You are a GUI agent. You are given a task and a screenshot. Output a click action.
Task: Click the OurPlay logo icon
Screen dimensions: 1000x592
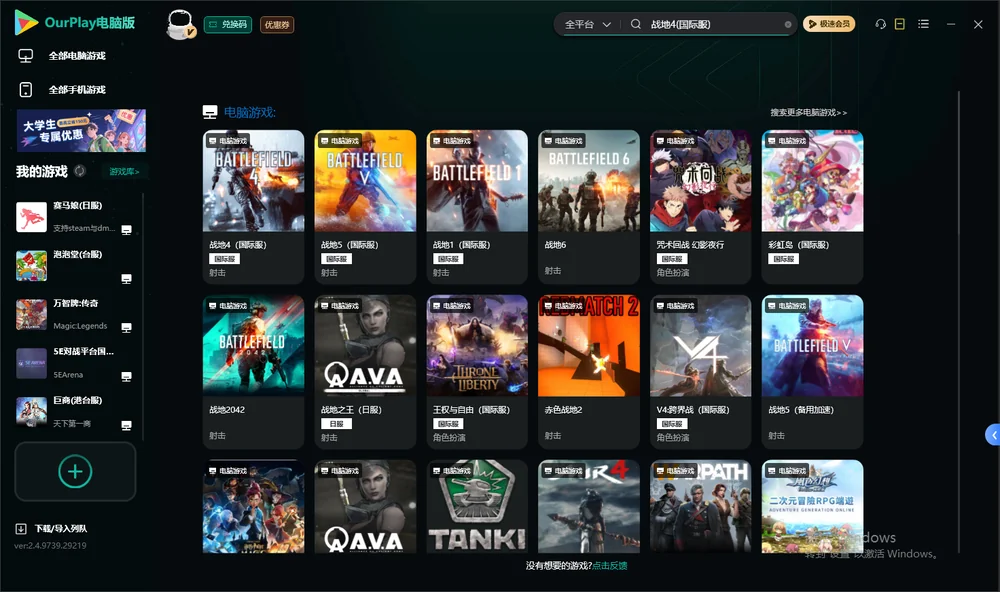coord(26,22)
